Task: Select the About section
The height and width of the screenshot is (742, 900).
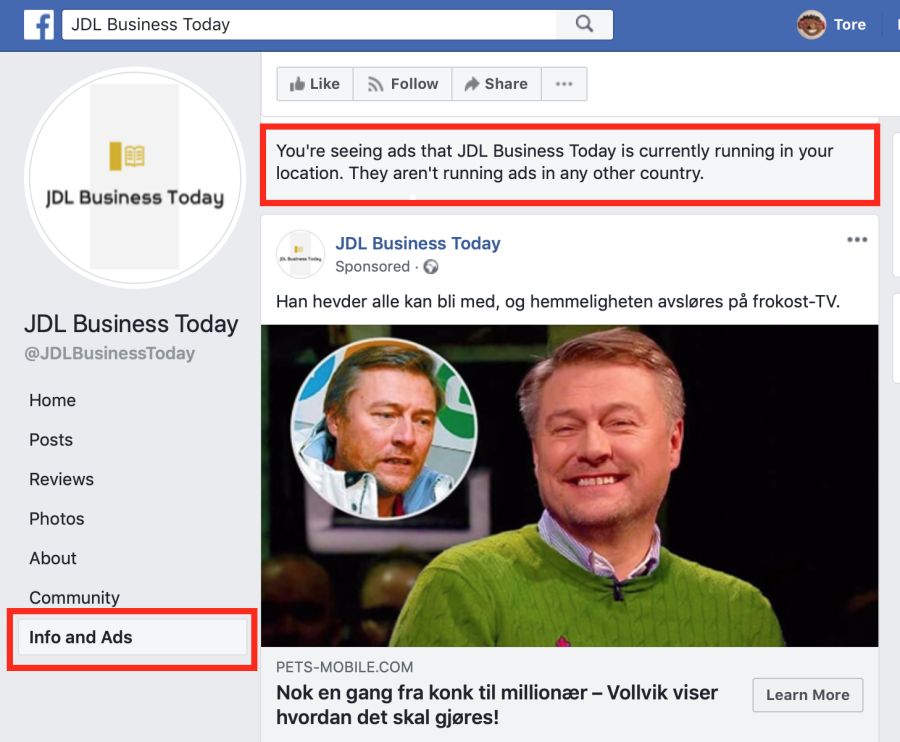Action: point(53,558)
